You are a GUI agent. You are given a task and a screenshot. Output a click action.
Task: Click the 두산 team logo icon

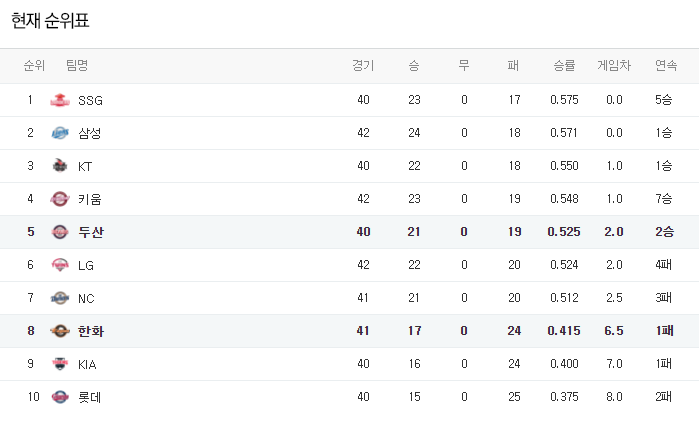[61, 232]
